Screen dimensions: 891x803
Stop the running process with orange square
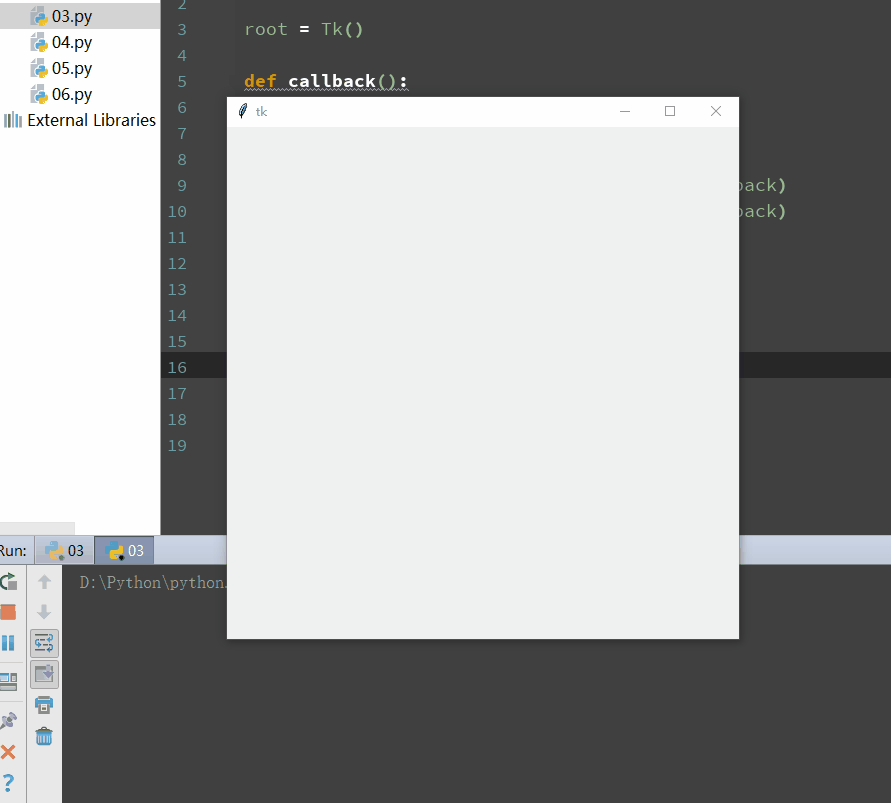(x=8, y=612)
